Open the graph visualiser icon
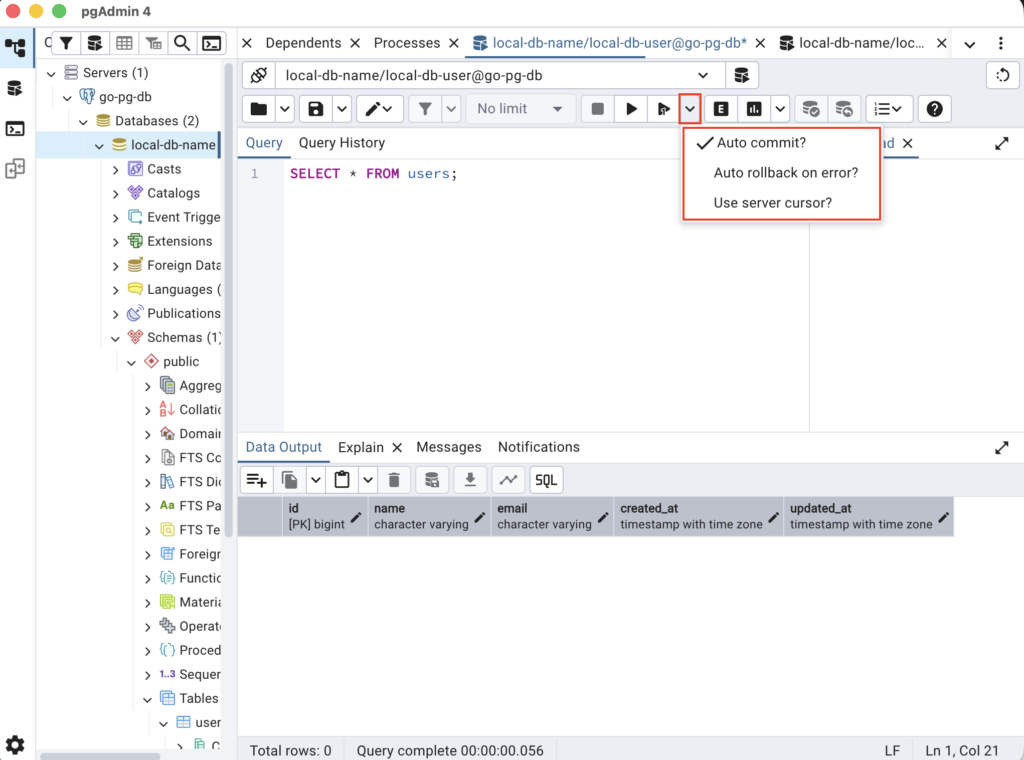The width and height of the screenshot is (1024, 760). (x=509, y=480)
